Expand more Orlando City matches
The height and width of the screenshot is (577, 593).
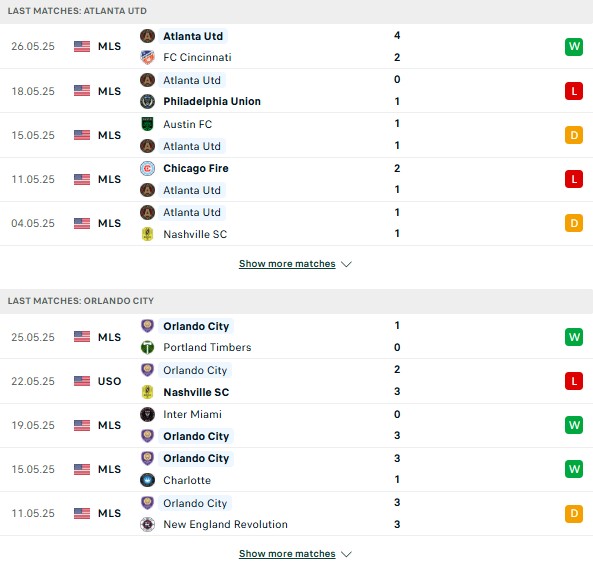click(287, 554)
